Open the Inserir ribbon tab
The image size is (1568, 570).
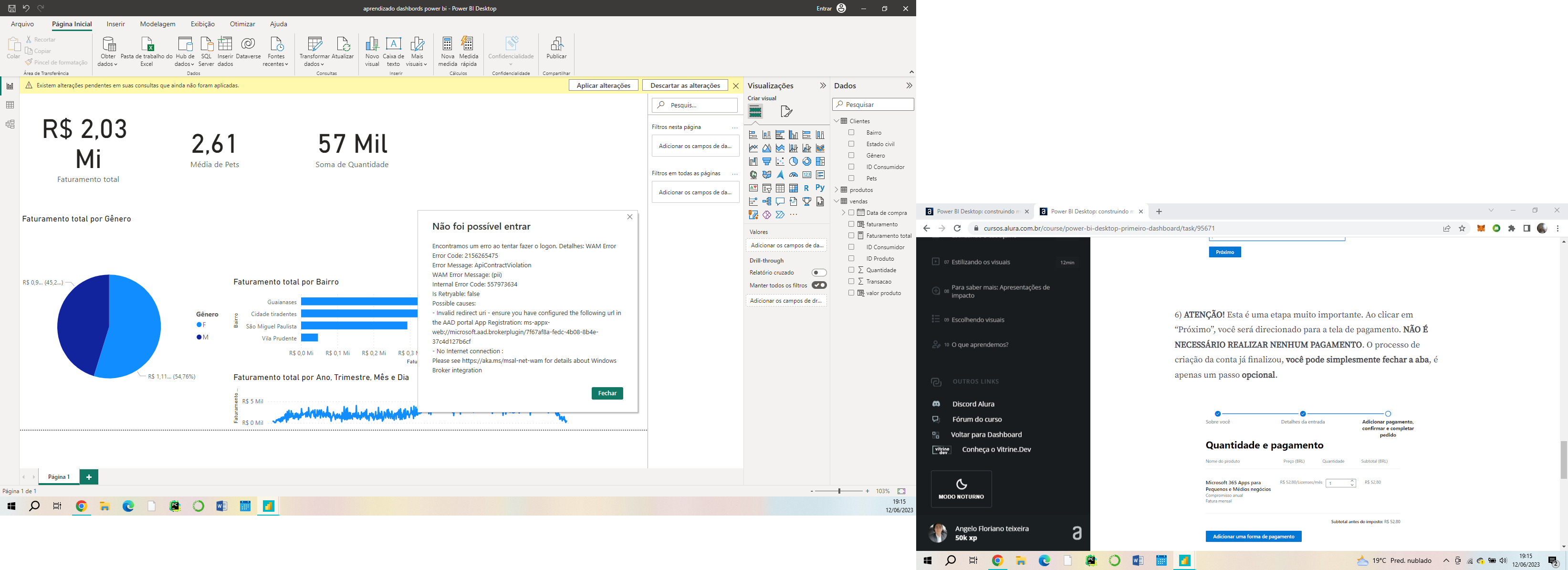point(115,24)
